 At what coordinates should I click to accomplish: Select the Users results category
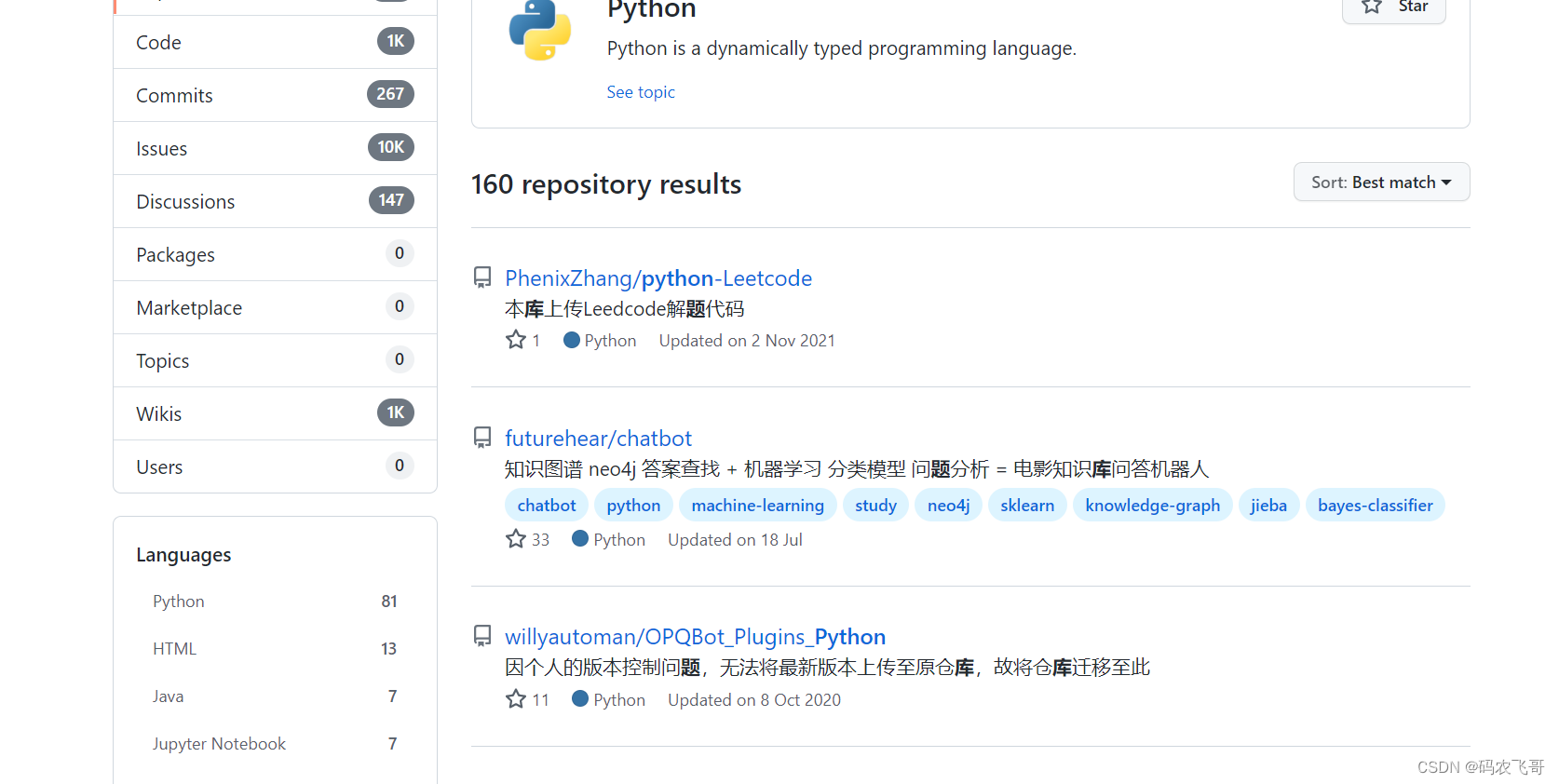(275, 466)
